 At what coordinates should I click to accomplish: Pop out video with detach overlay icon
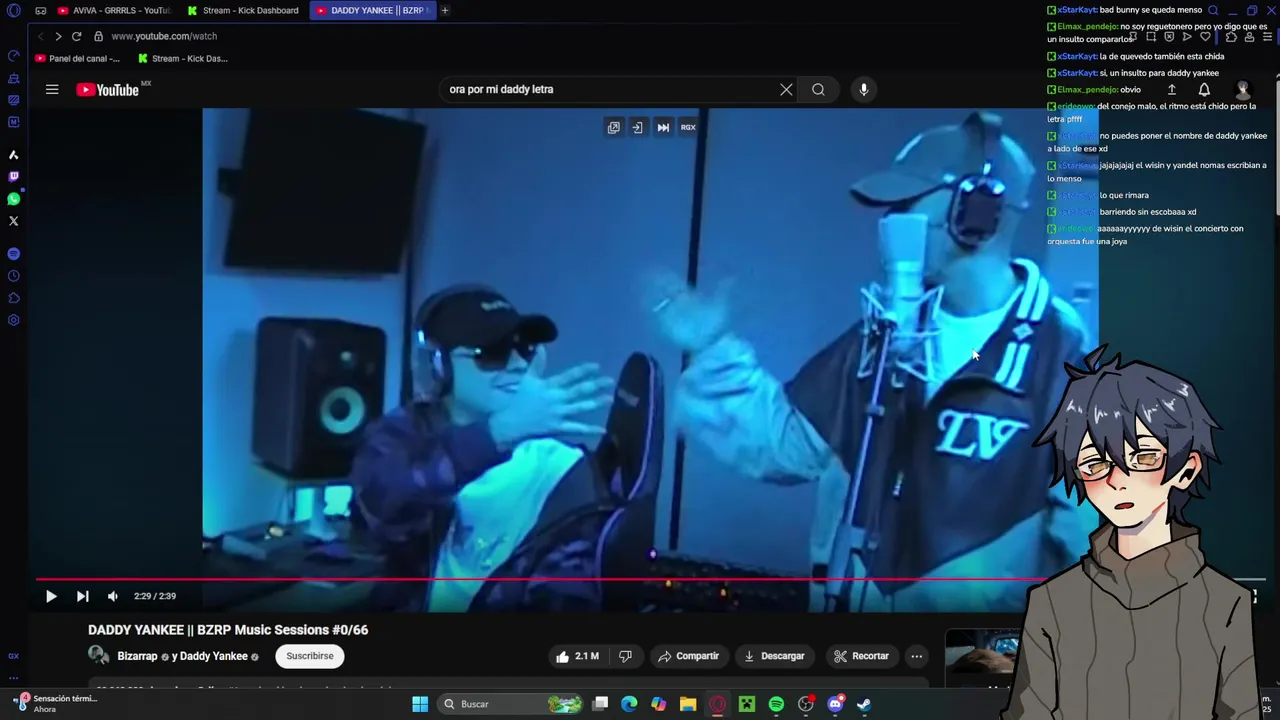click(613, 127)
